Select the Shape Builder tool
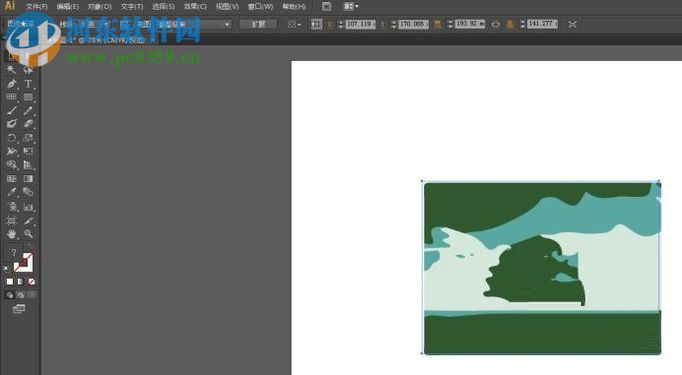The height and width of the screenshot is (375, 682). point(11,165)
